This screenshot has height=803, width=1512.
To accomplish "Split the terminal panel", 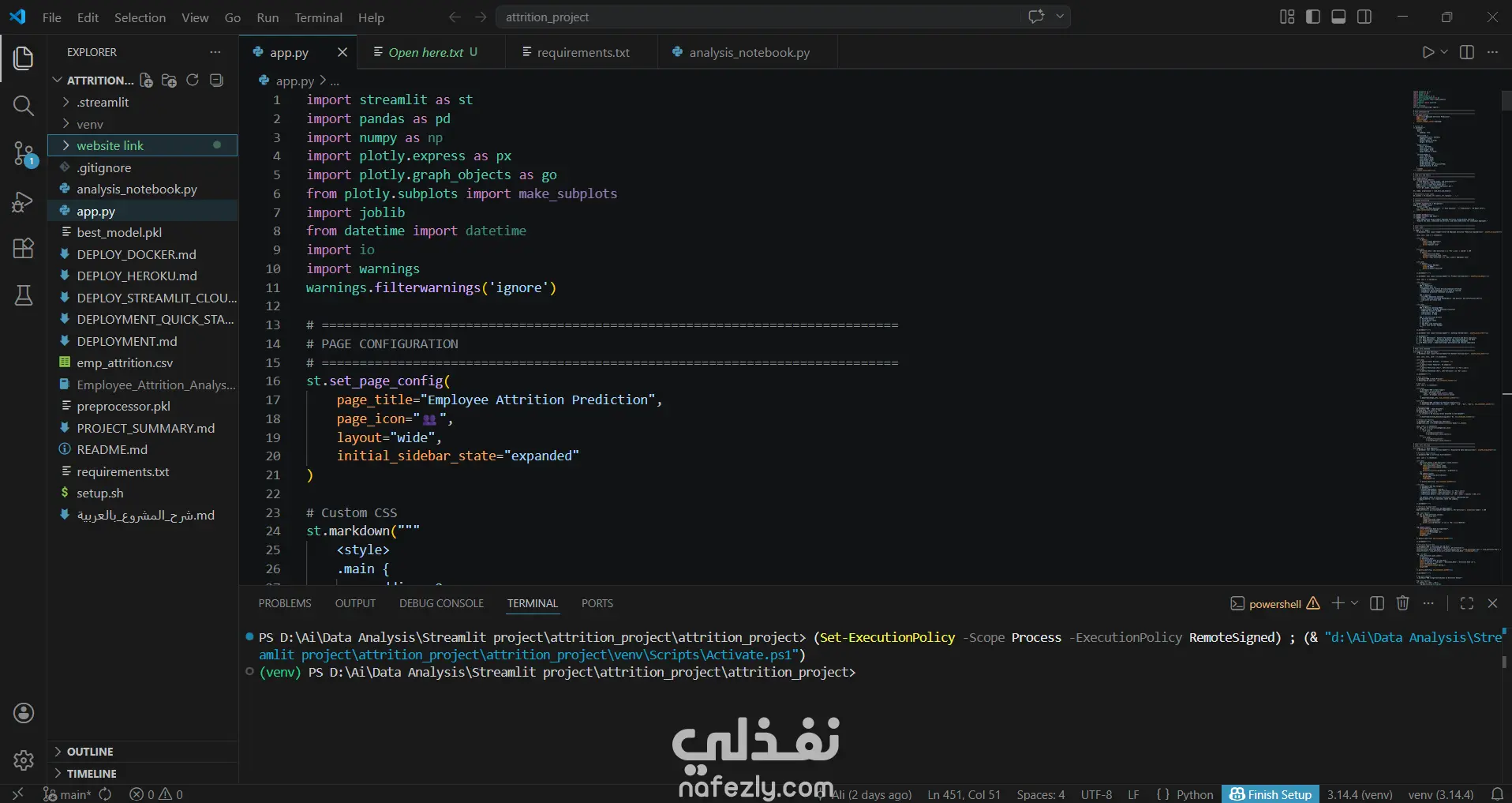I will click(x=1377, y=603).
